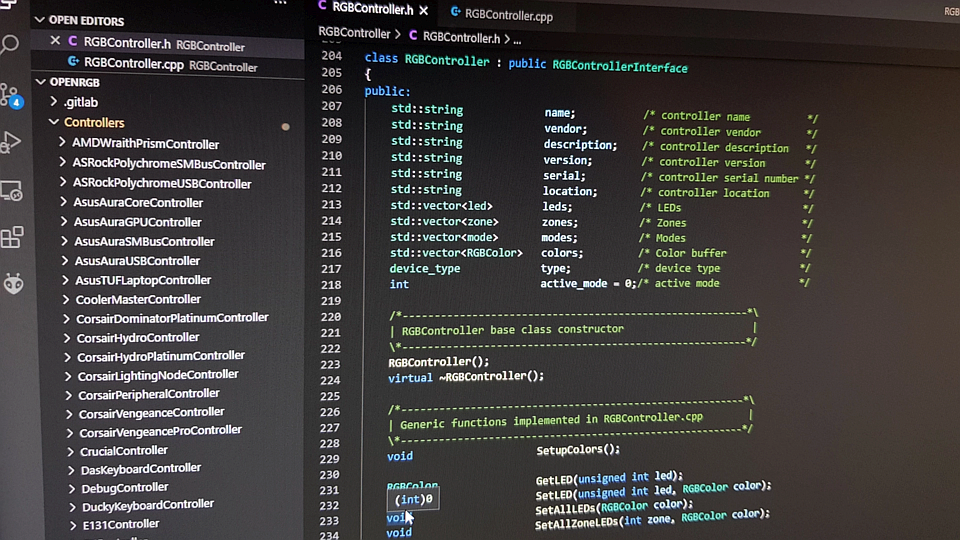Image resolution: width=960 pixels, height=540 pixels.
Task: Select the RGBController.h tab
Action: [372, 9]
